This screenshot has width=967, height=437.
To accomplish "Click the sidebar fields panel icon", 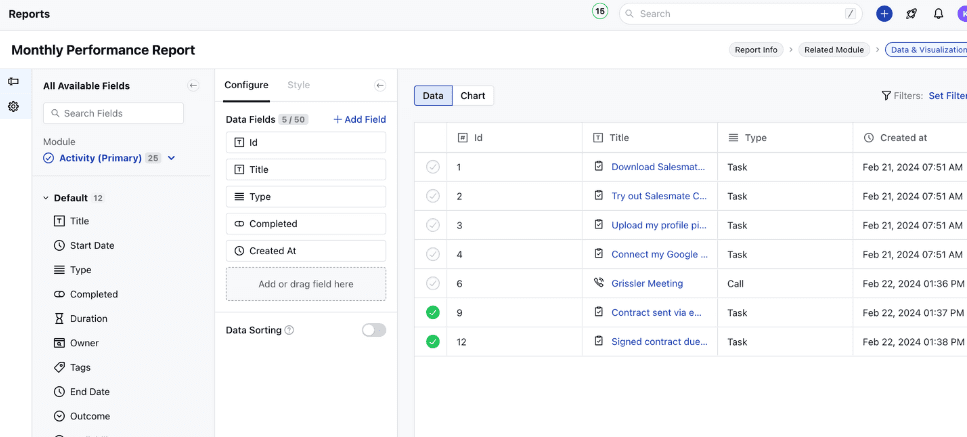I will [x=13, y=81].
